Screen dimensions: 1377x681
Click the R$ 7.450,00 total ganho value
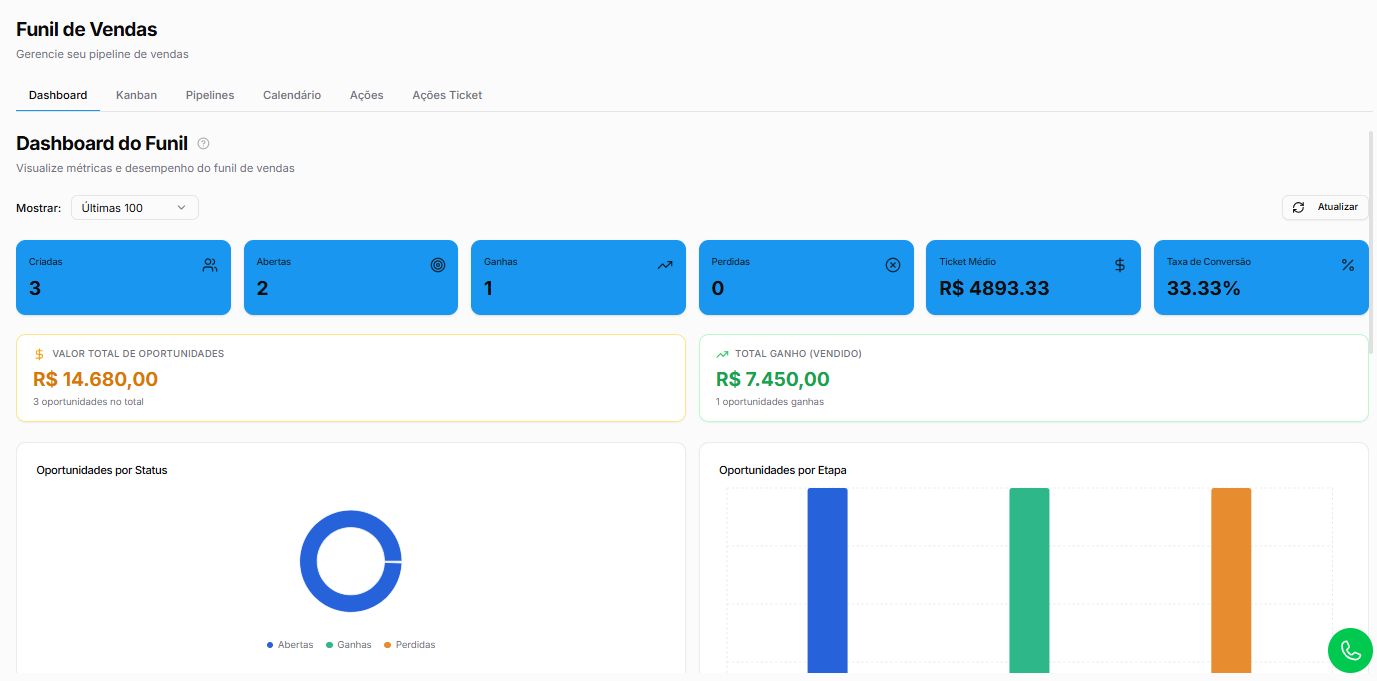point(773,379)
